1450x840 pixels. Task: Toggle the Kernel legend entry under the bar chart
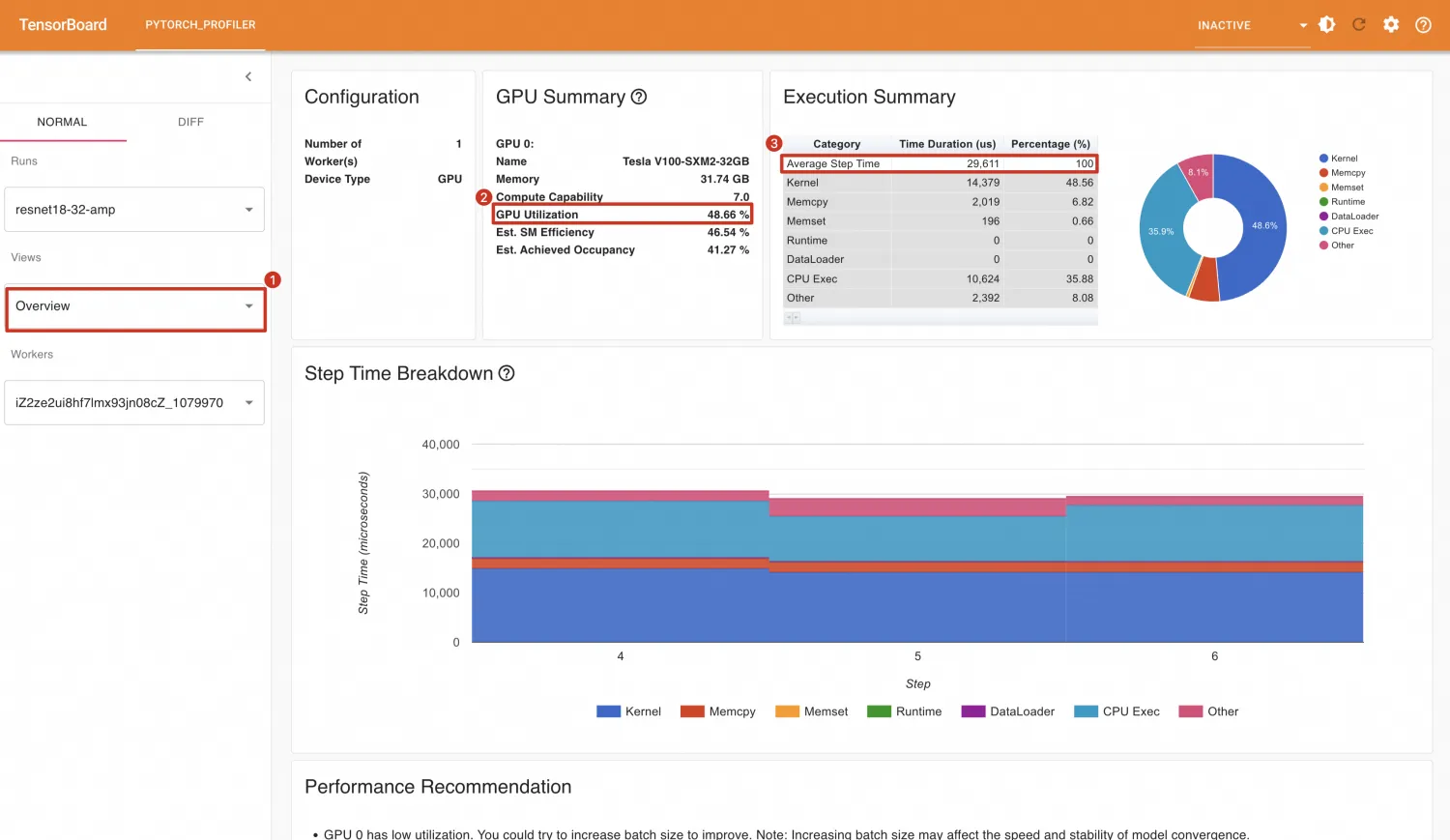tap(628, 711)
